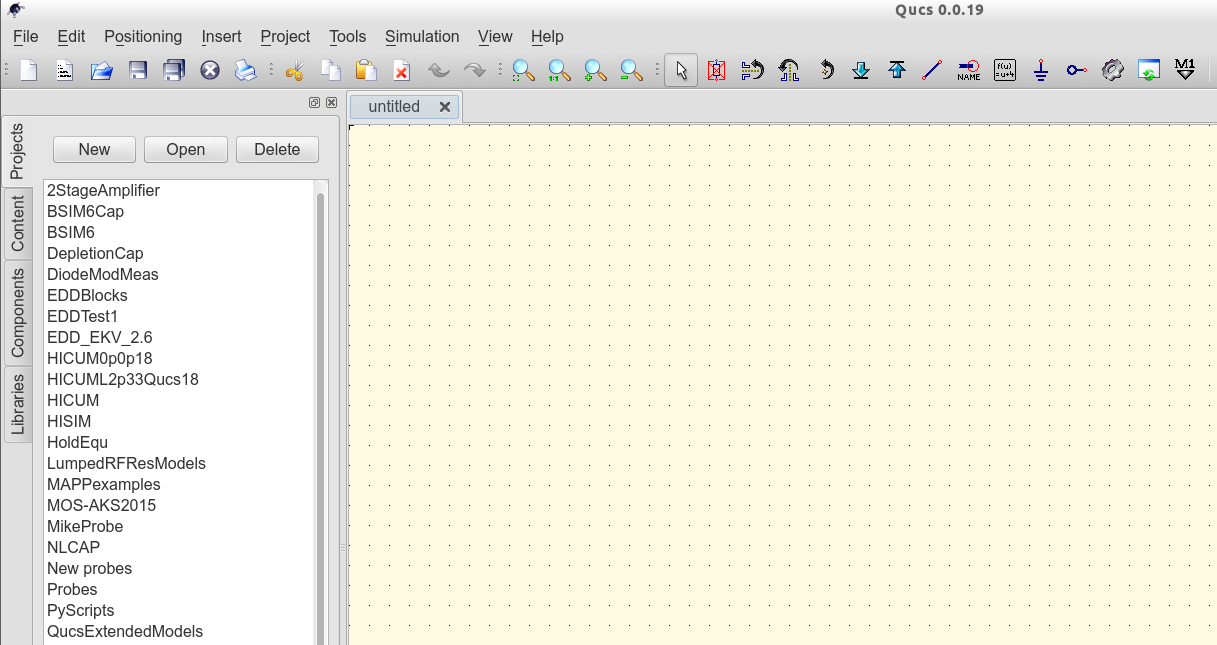Switch to the Components side tab
Screen dimensions: 1217x645
(x=17, y=313)
